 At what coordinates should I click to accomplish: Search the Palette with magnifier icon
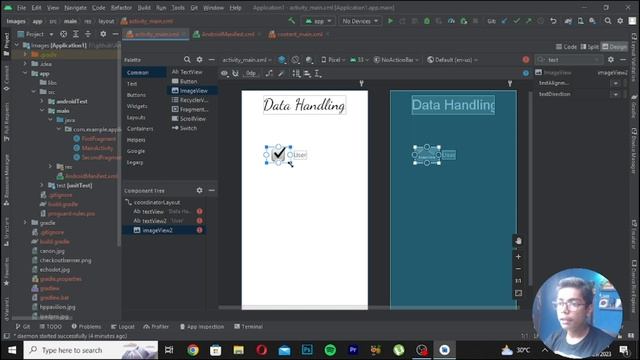tap(187, 60)
